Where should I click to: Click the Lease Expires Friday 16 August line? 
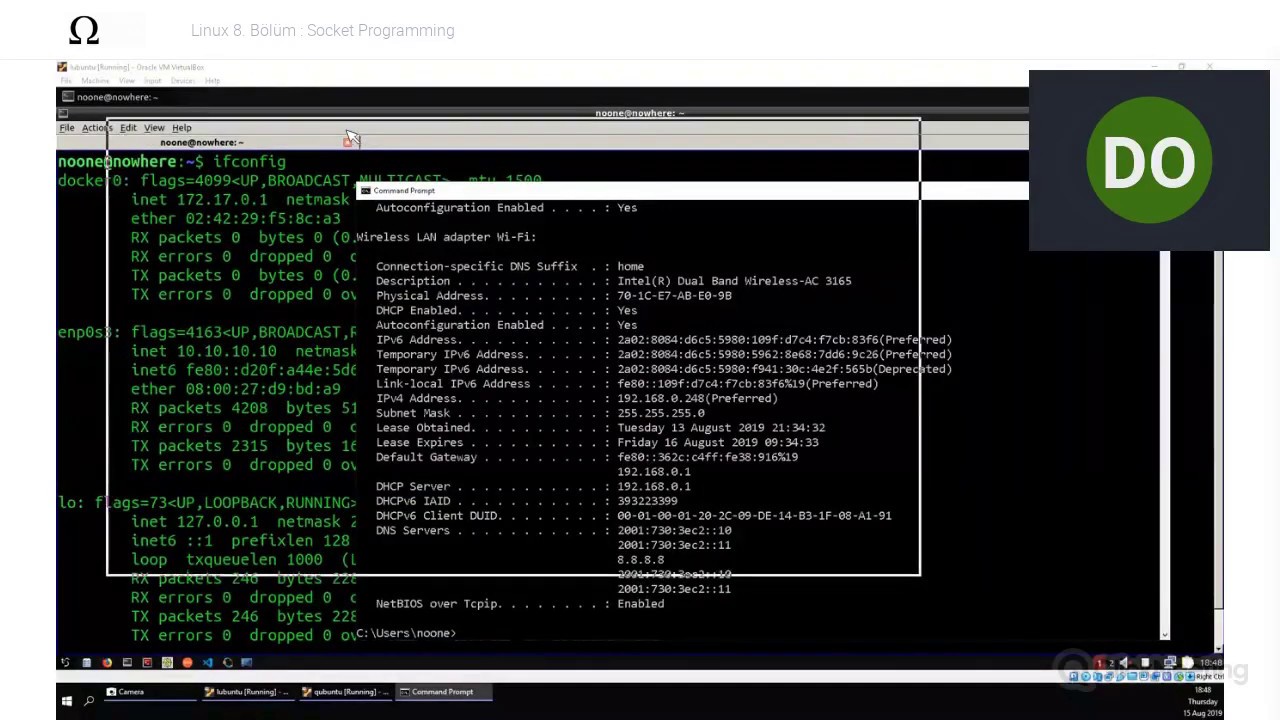[597, 442]
